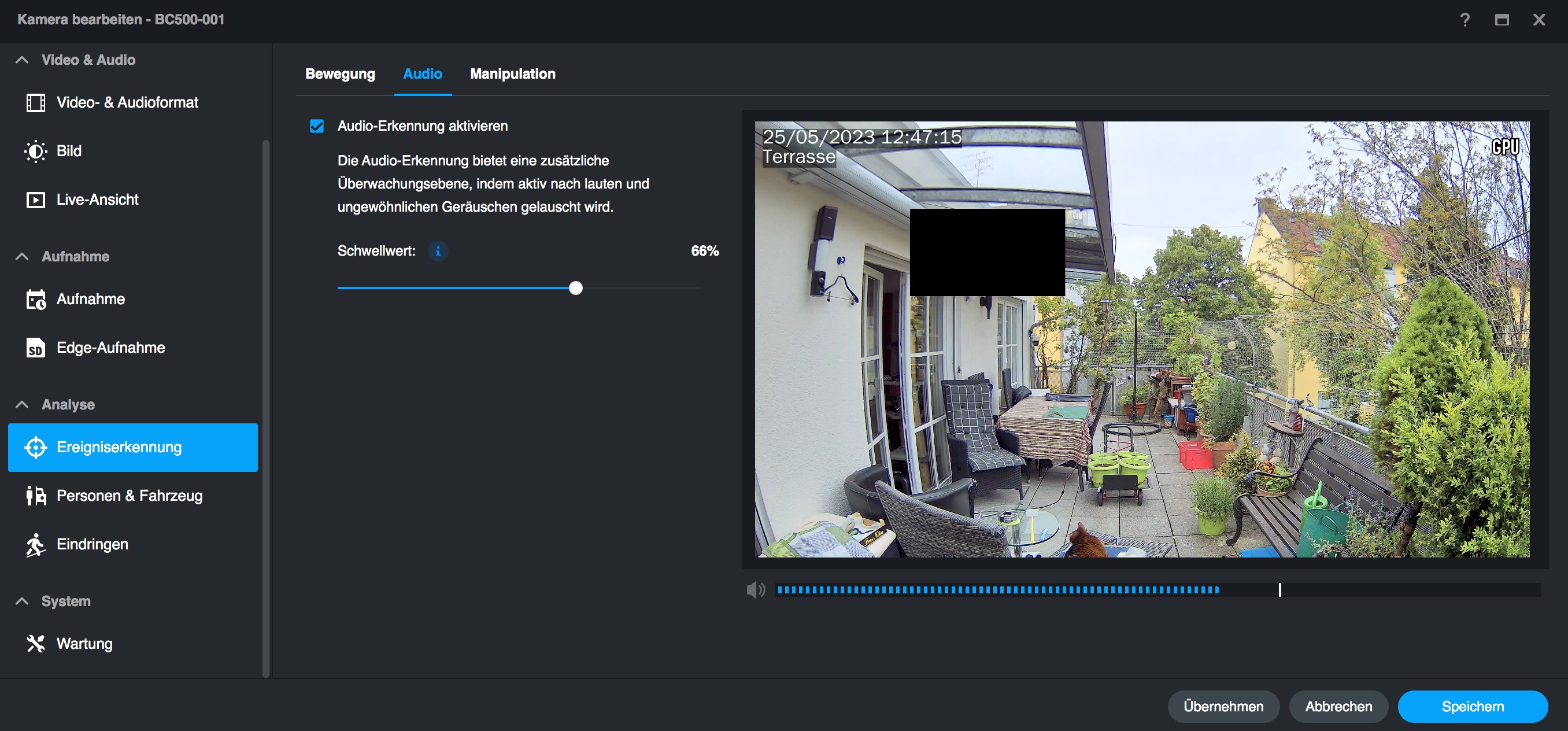This screenshot has height=731, width=1568.
Task: Click the Schwellwert slider handle
Action: pos(575,288)
